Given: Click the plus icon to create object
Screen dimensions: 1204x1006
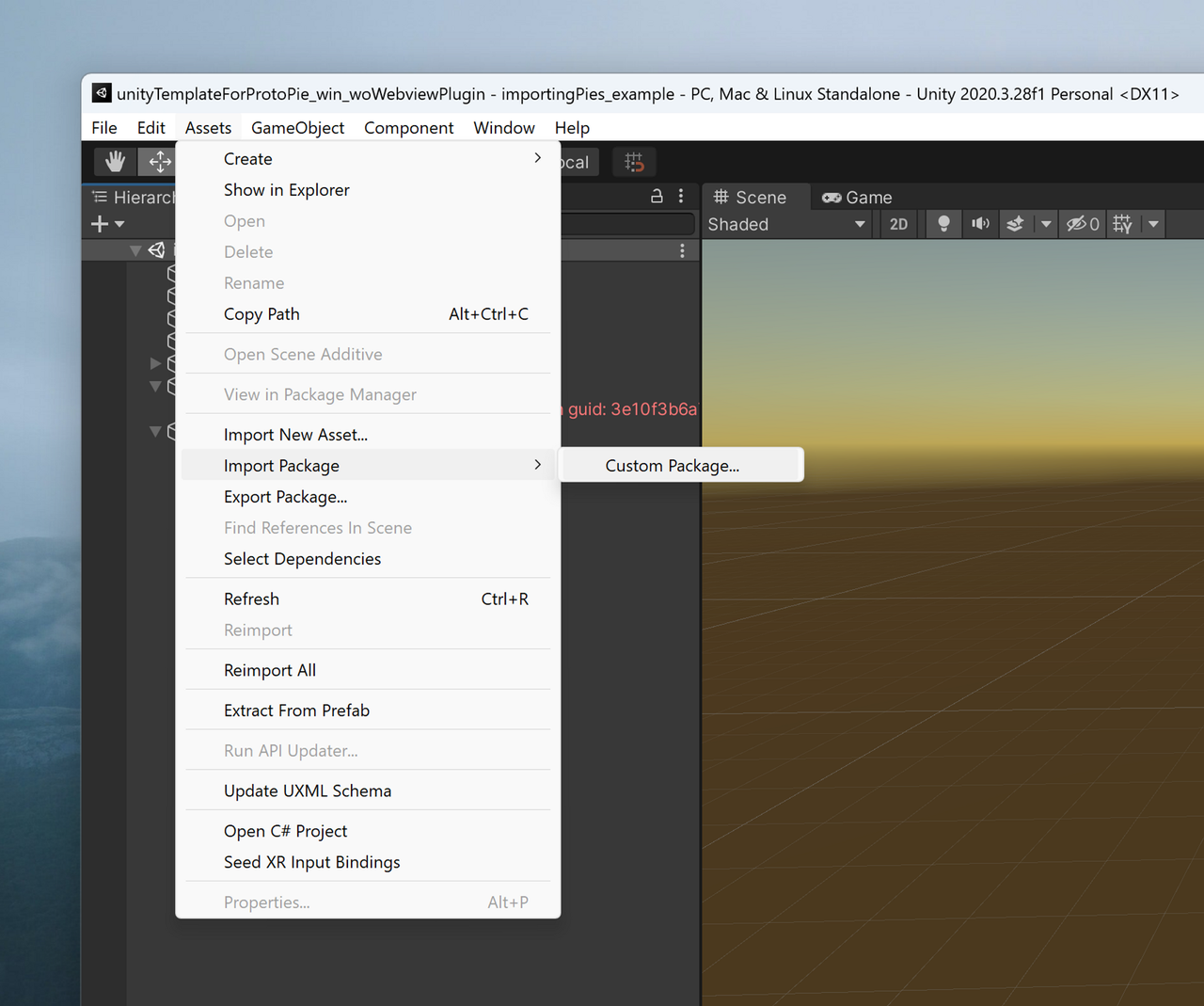Looking at the screenshot, I should point(100,224).
